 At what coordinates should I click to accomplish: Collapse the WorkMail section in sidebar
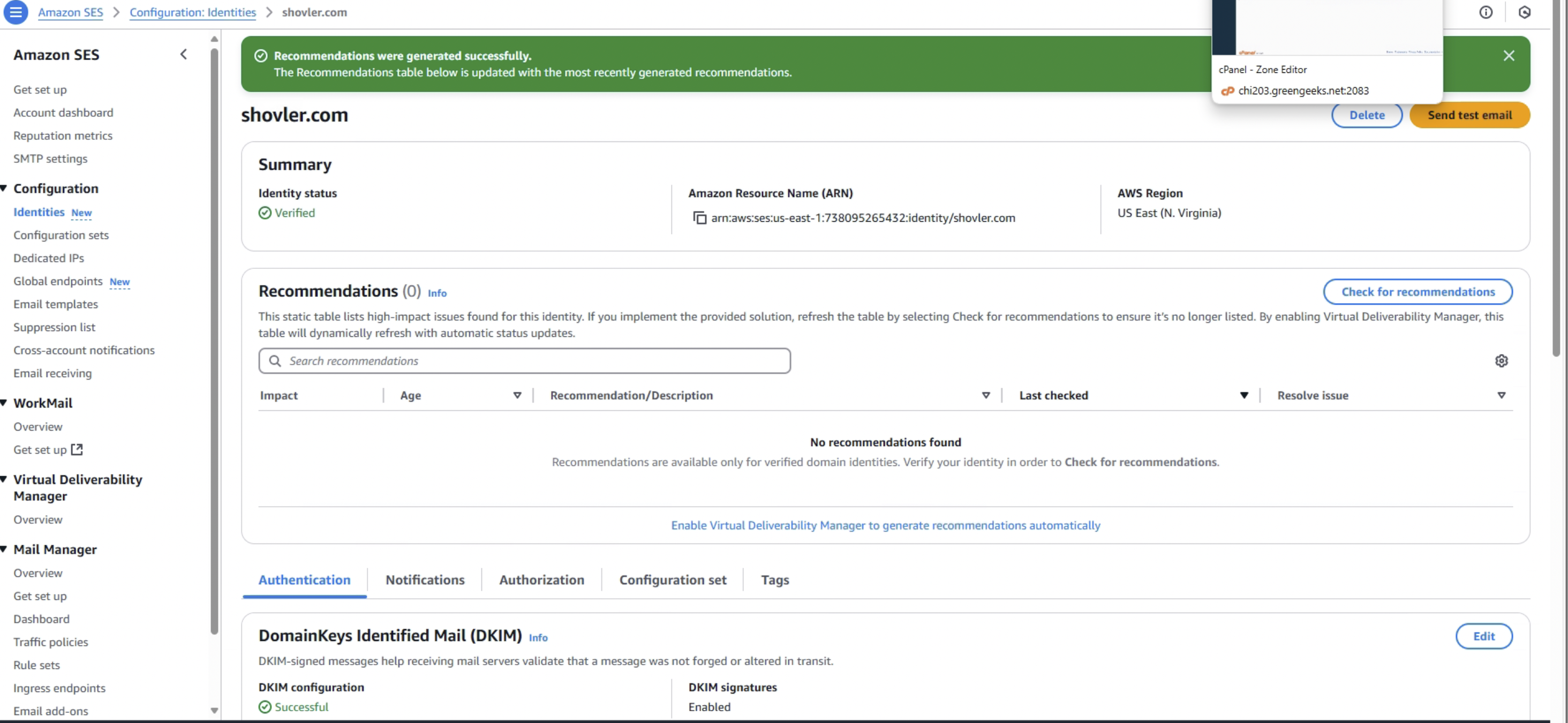point(4,403)
